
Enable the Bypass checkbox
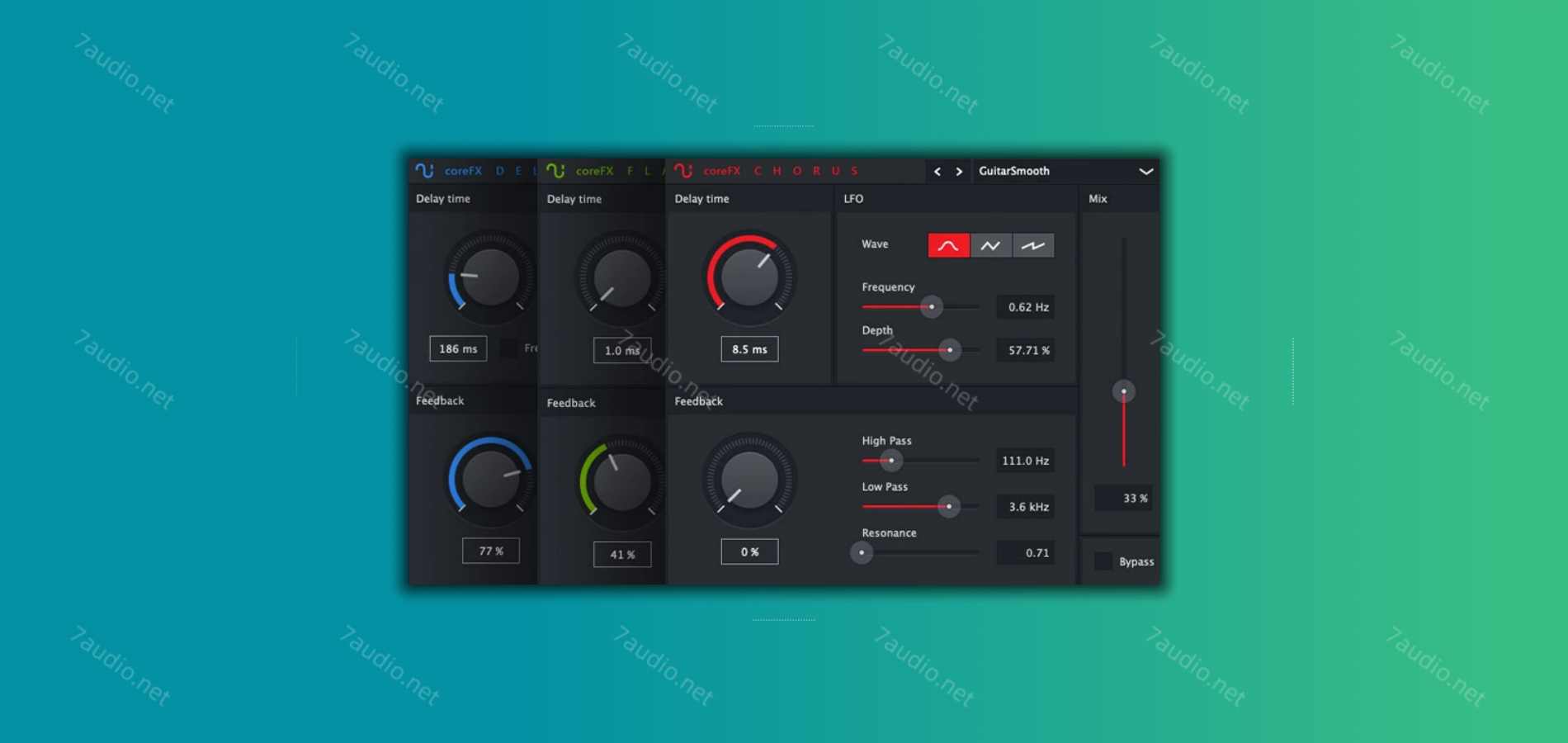tap(1103, 561)
